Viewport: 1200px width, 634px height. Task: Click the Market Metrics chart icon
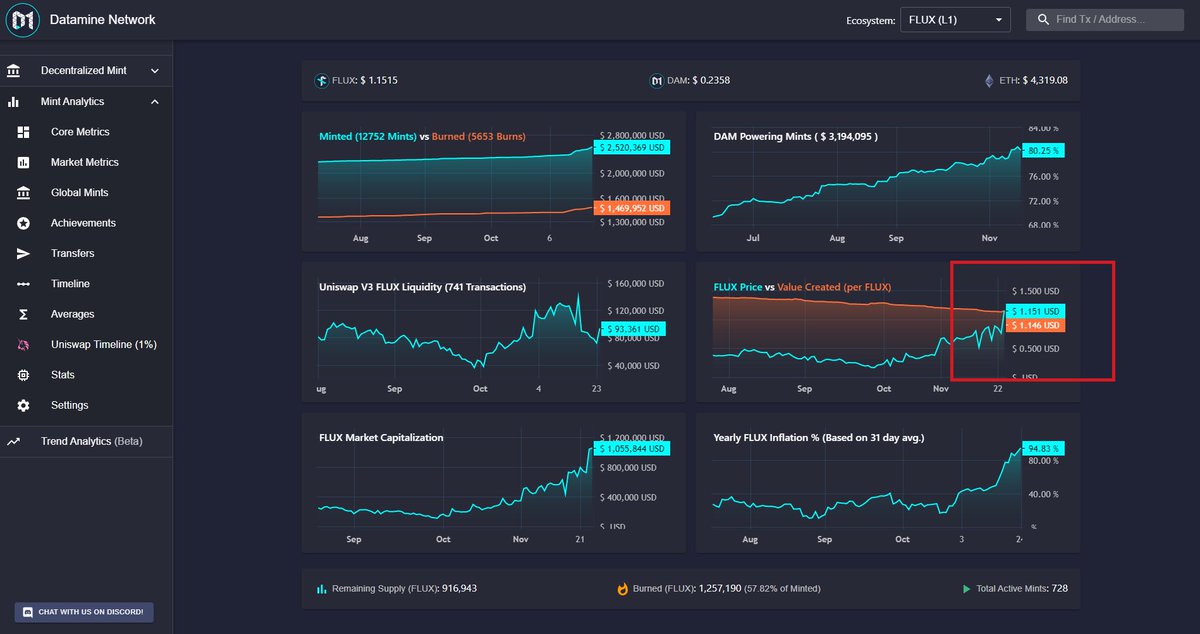coord(24,162)
